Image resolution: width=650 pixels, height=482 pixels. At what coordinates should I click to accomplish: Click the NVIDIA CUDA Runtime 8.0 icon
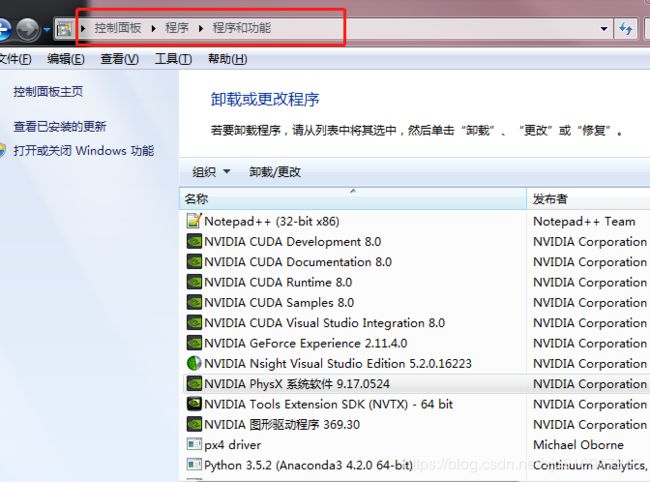(194, 282)
